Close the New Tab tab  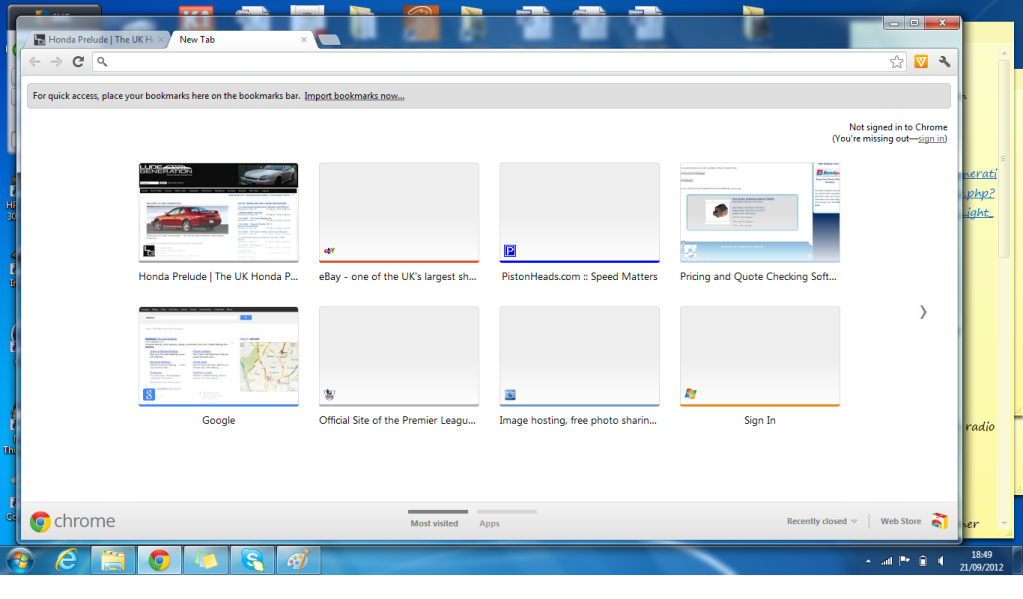(303, 40)
